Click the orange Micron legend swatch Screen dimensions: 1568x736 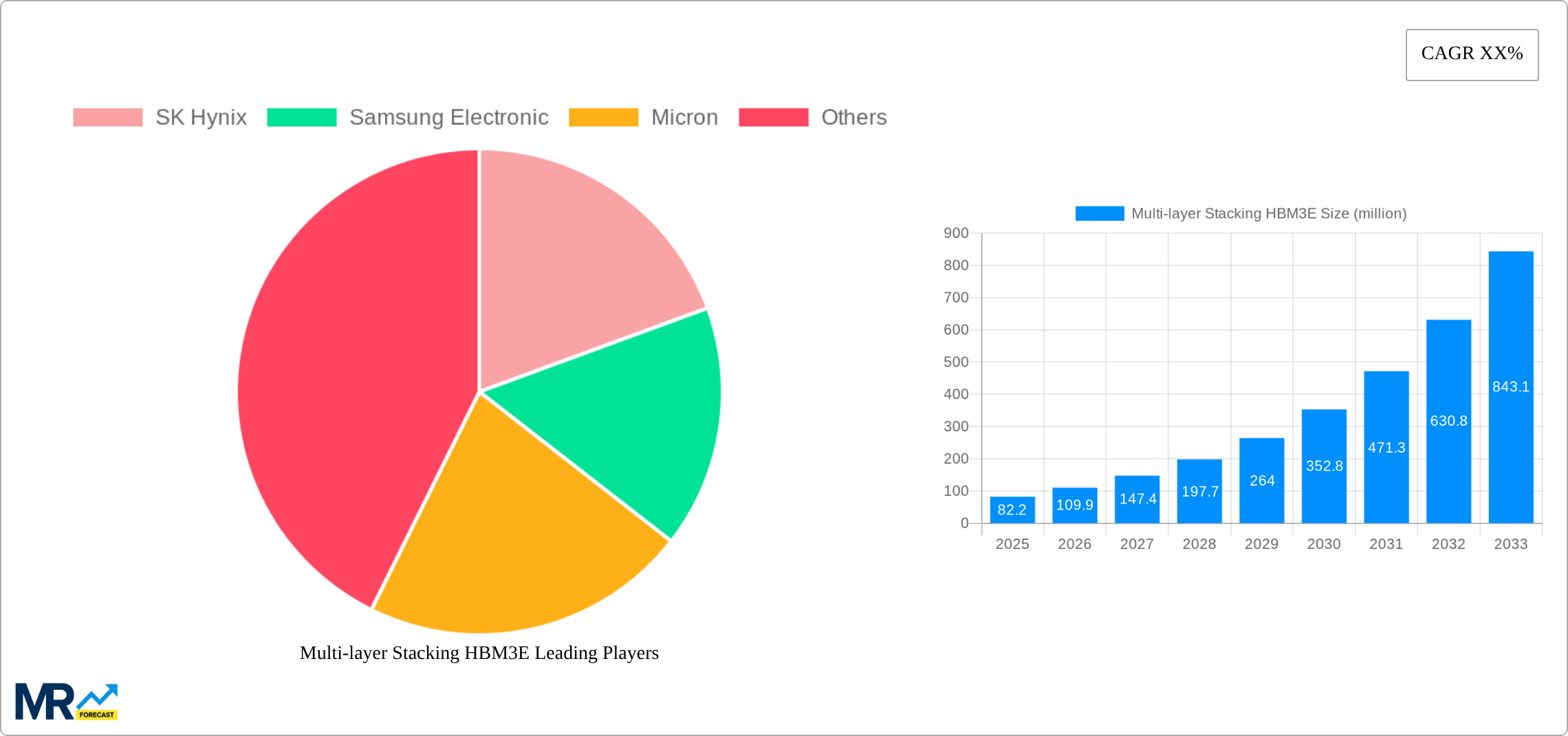[604, 117]
